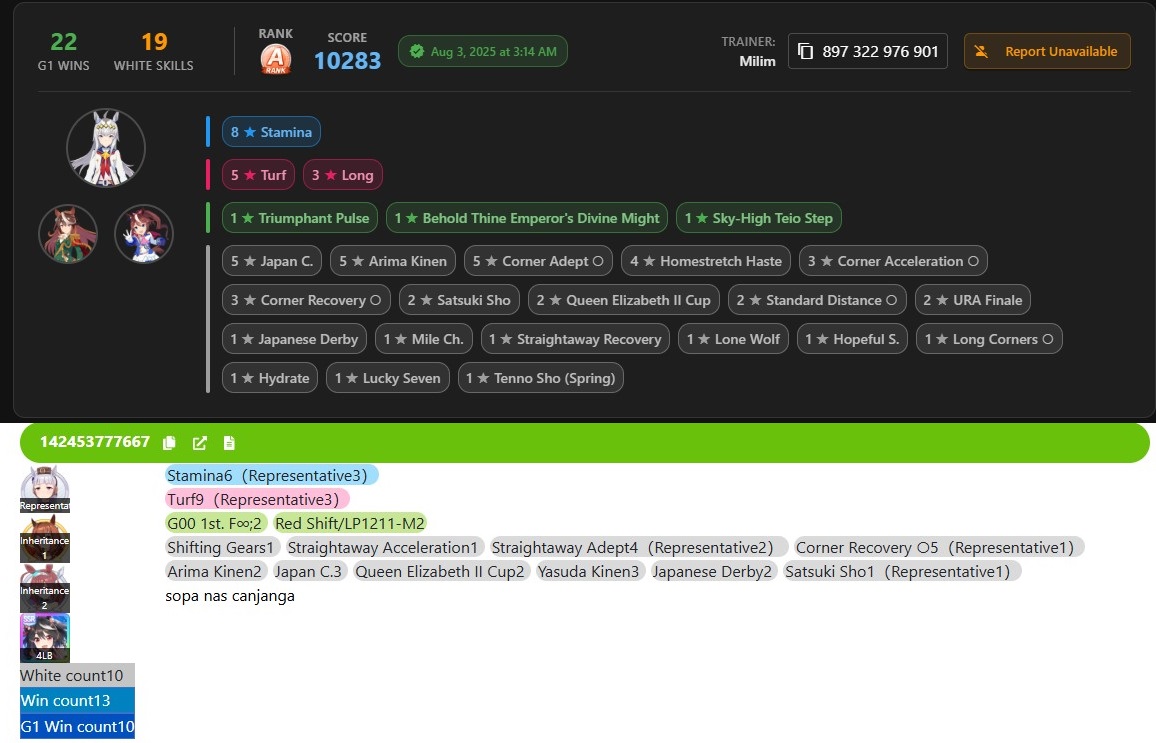Click the Satsuki Sho1 (Representative1) tag

(x=902, y=571)
